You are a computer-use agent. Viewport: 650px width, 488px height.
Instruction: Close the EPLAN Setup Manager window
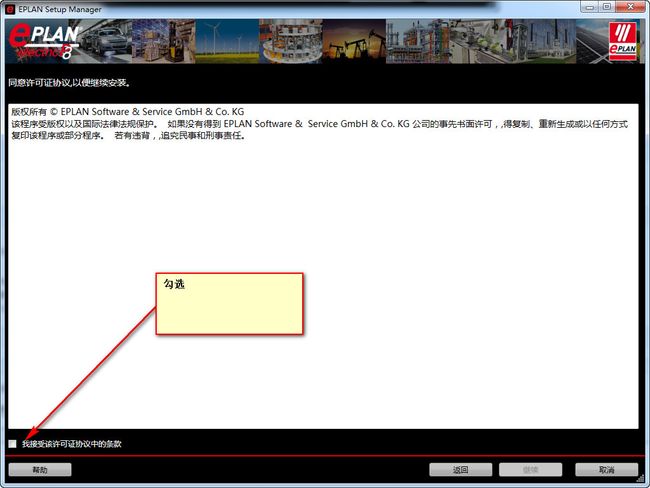point(630,7)
